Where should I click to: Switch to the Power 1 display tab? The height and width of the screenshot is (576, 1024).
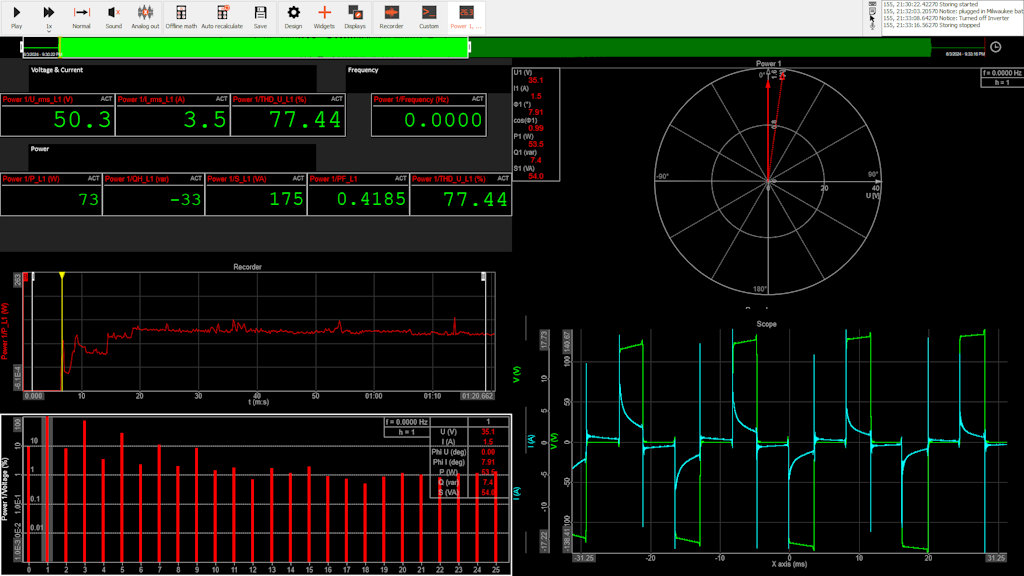pos(466,17)
